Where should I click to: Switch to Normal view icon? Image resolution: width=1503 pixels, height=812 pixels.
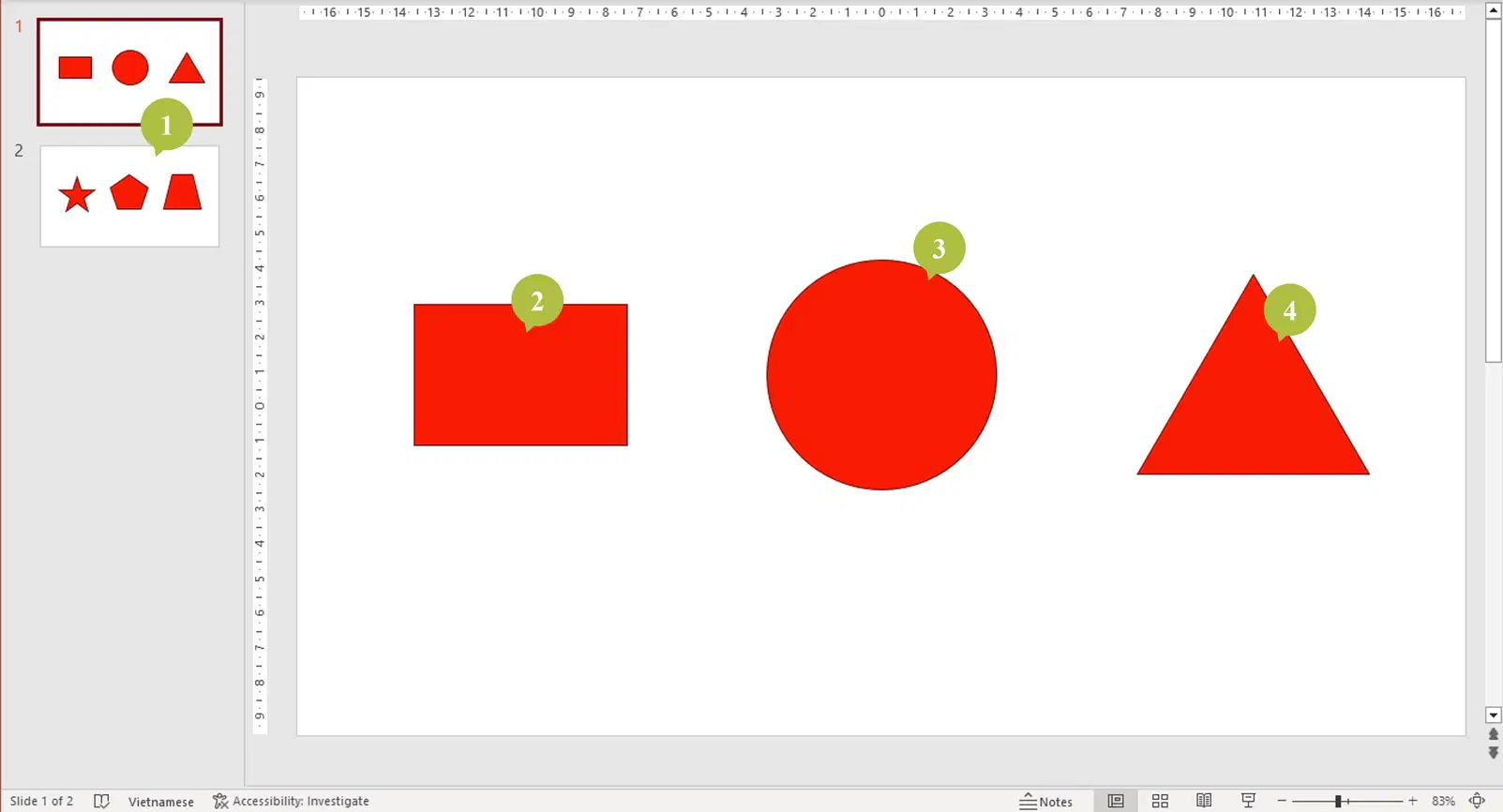(1116, 801)
